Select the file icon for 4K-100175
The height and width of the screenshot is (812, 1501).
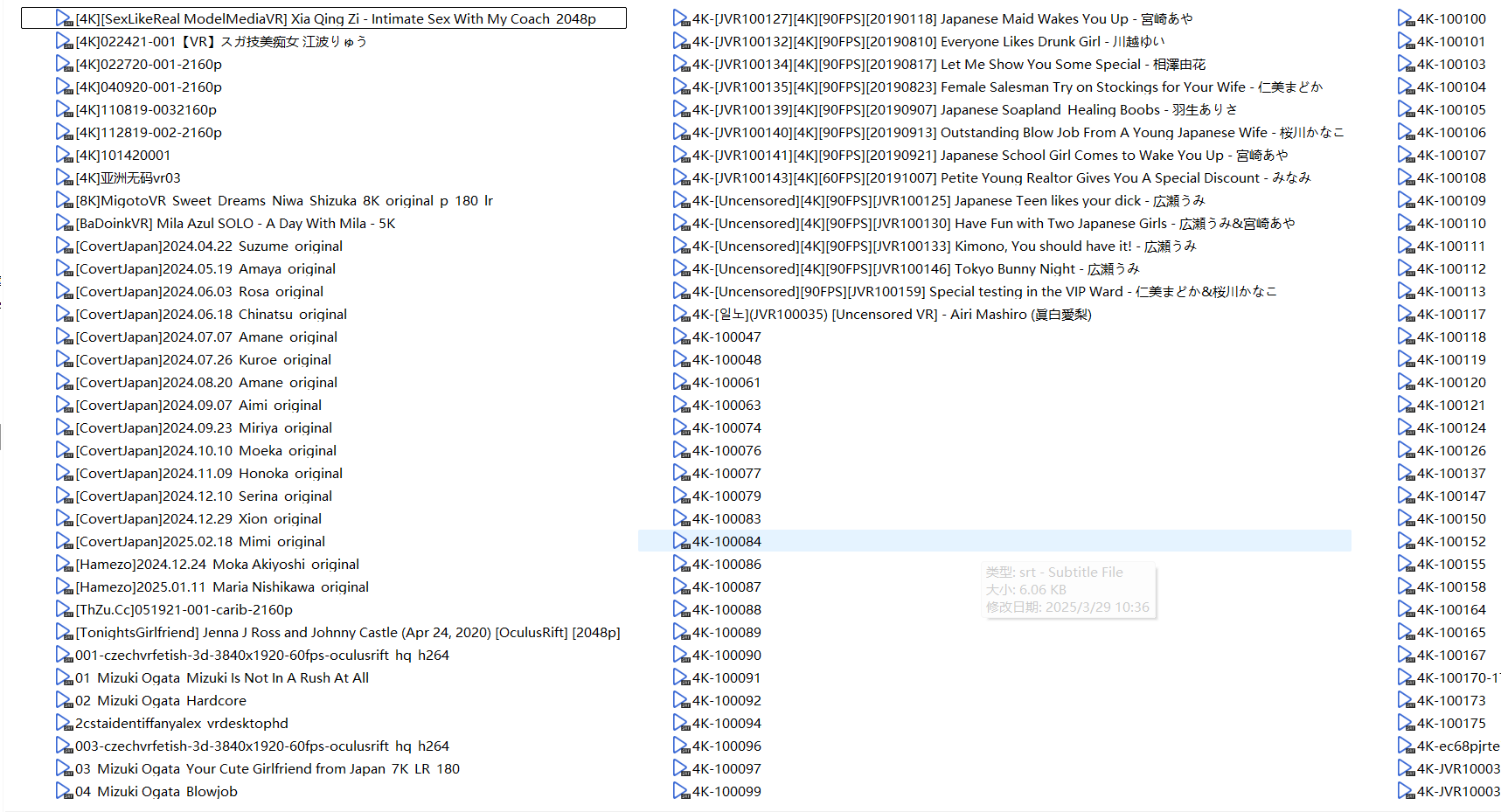pyautogui.click(x=1406, y=724)
